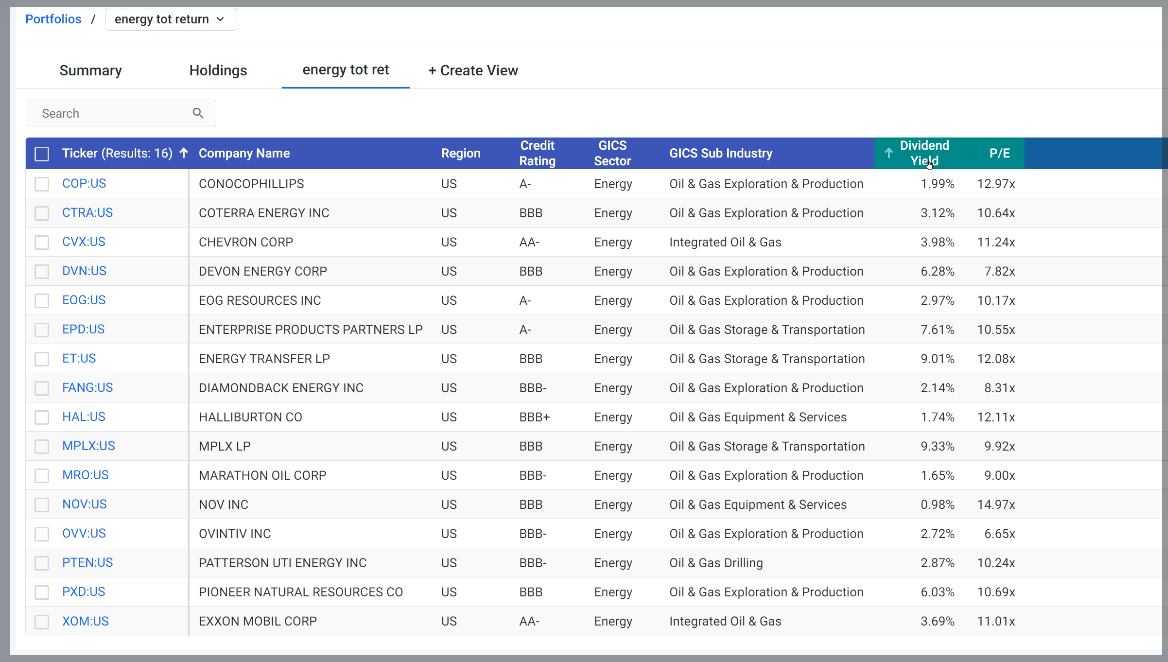Click the EXXON MOBIL CORP name cell
Image resolution: width=1168 pixels, height=662 pixels.
258,621
